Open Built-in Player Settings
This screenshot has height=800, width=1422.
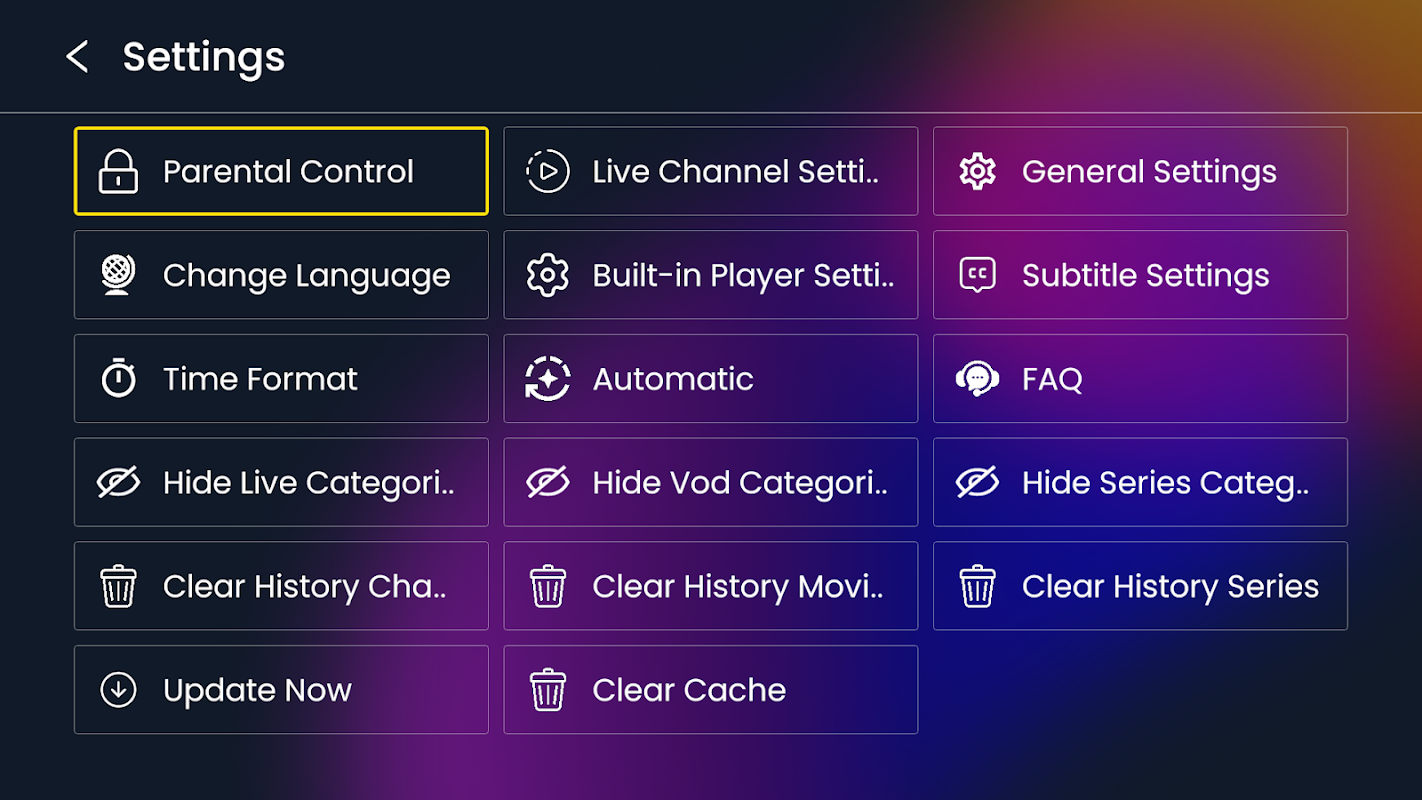click(710, 275)
